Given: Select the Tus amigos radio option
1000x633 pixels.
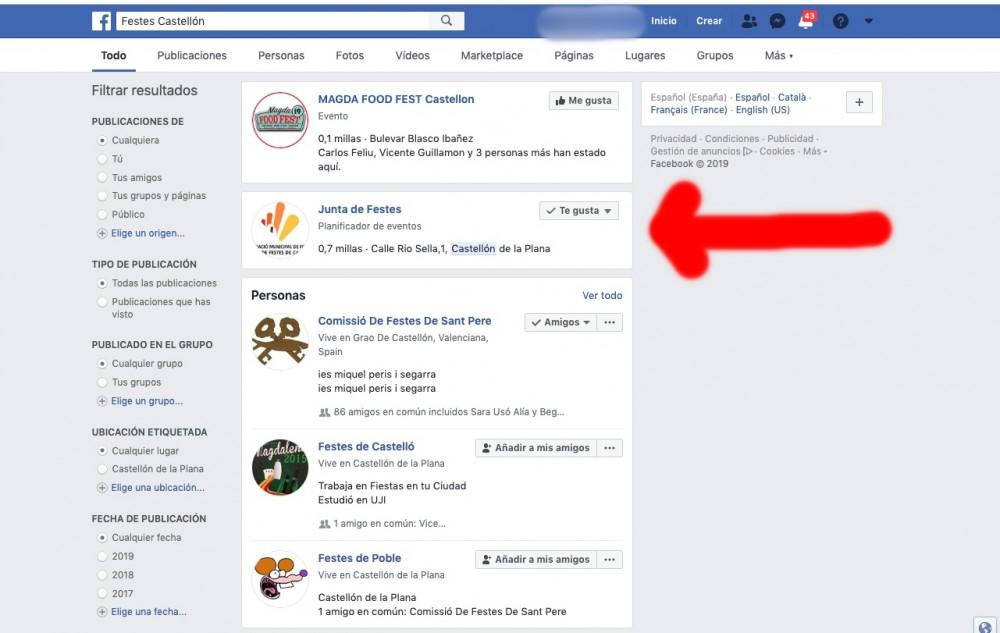Looking at the screenshot, I should click(x=102, y=178).
